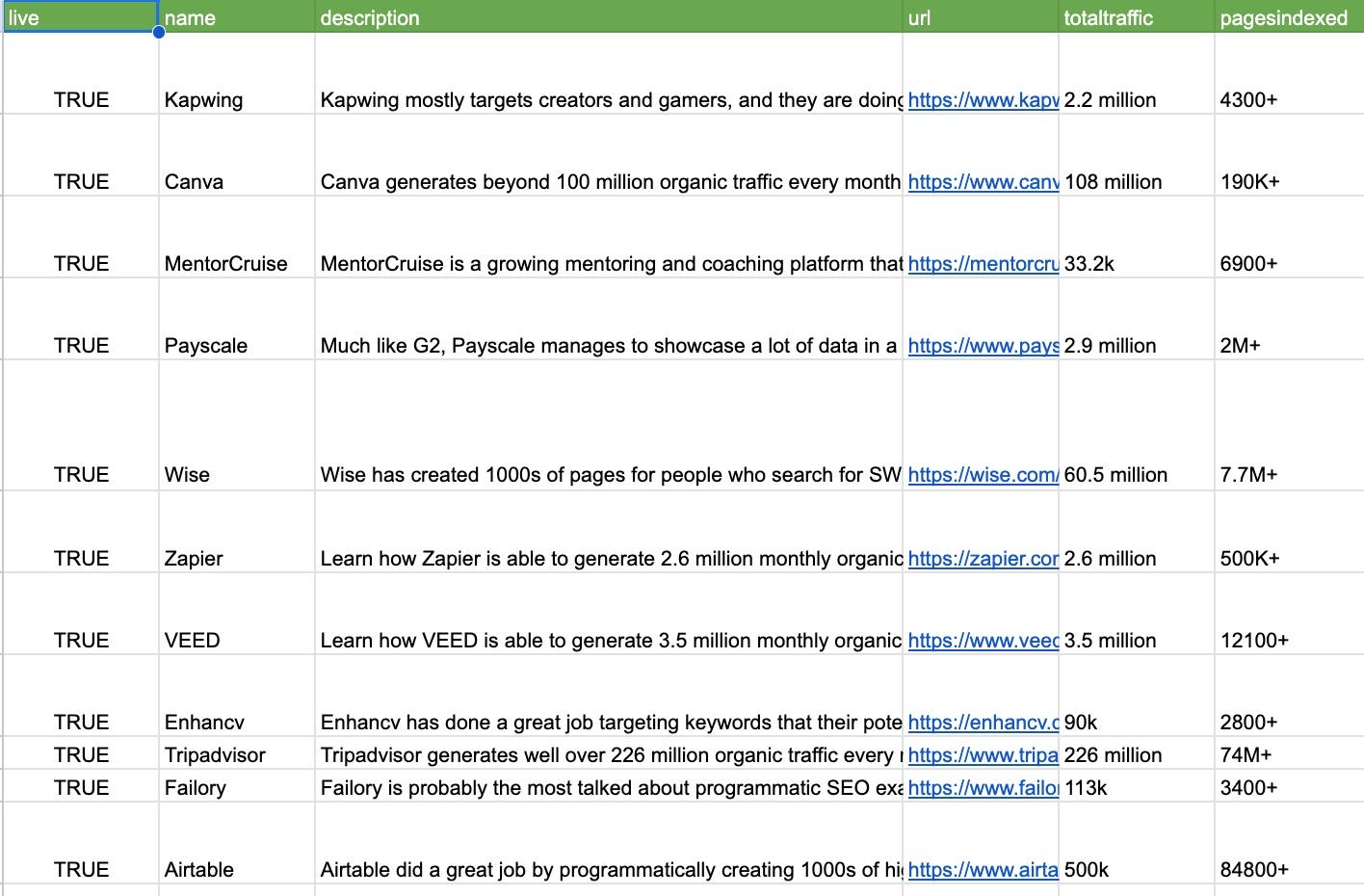Select the Failory name cell
Viewport: 1364px width, 896px height.
(x=237, y=786)
